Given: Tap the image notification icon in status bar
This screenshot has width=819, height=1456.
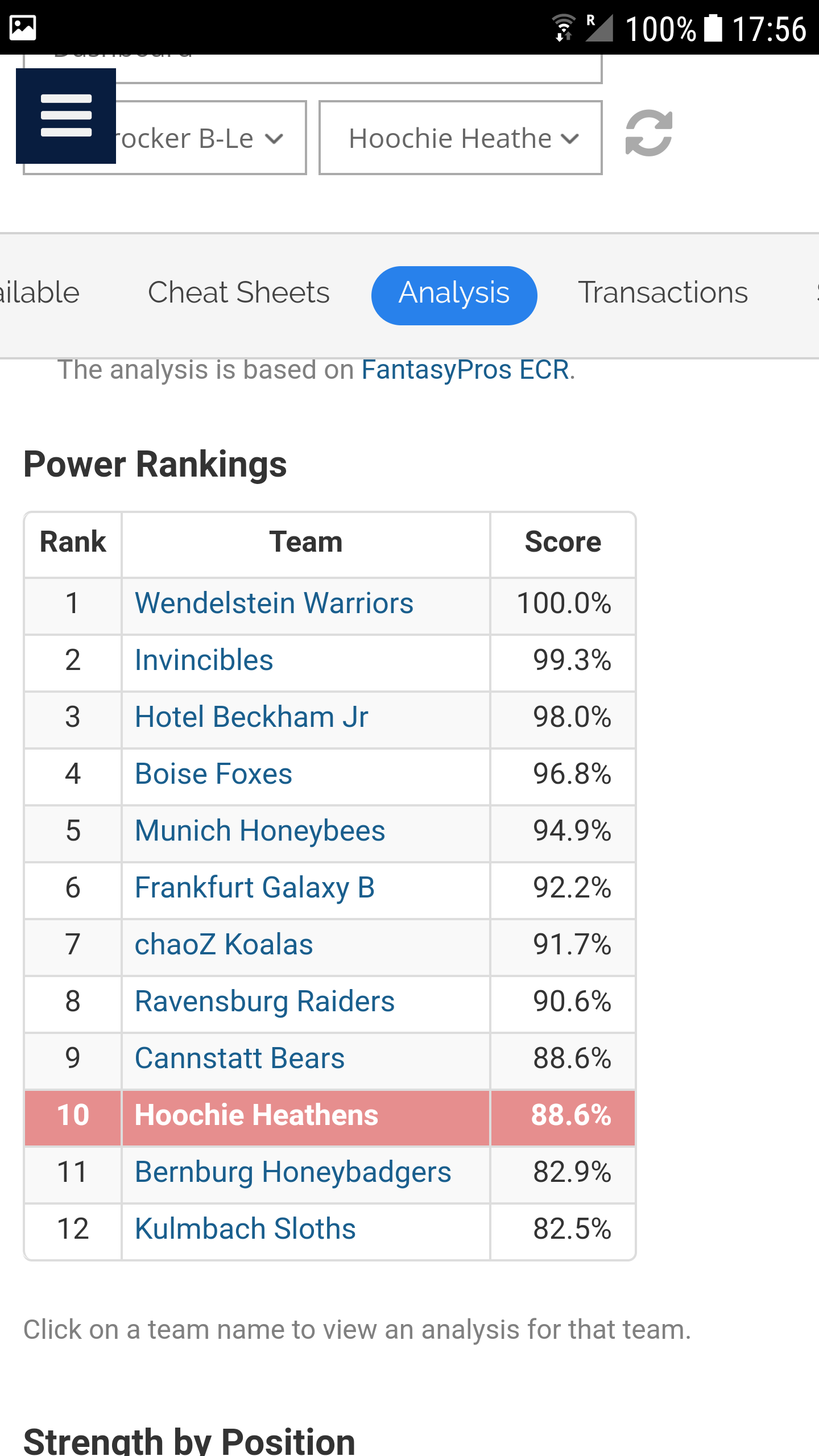Looking at the screenshot, I should [23, 28].
